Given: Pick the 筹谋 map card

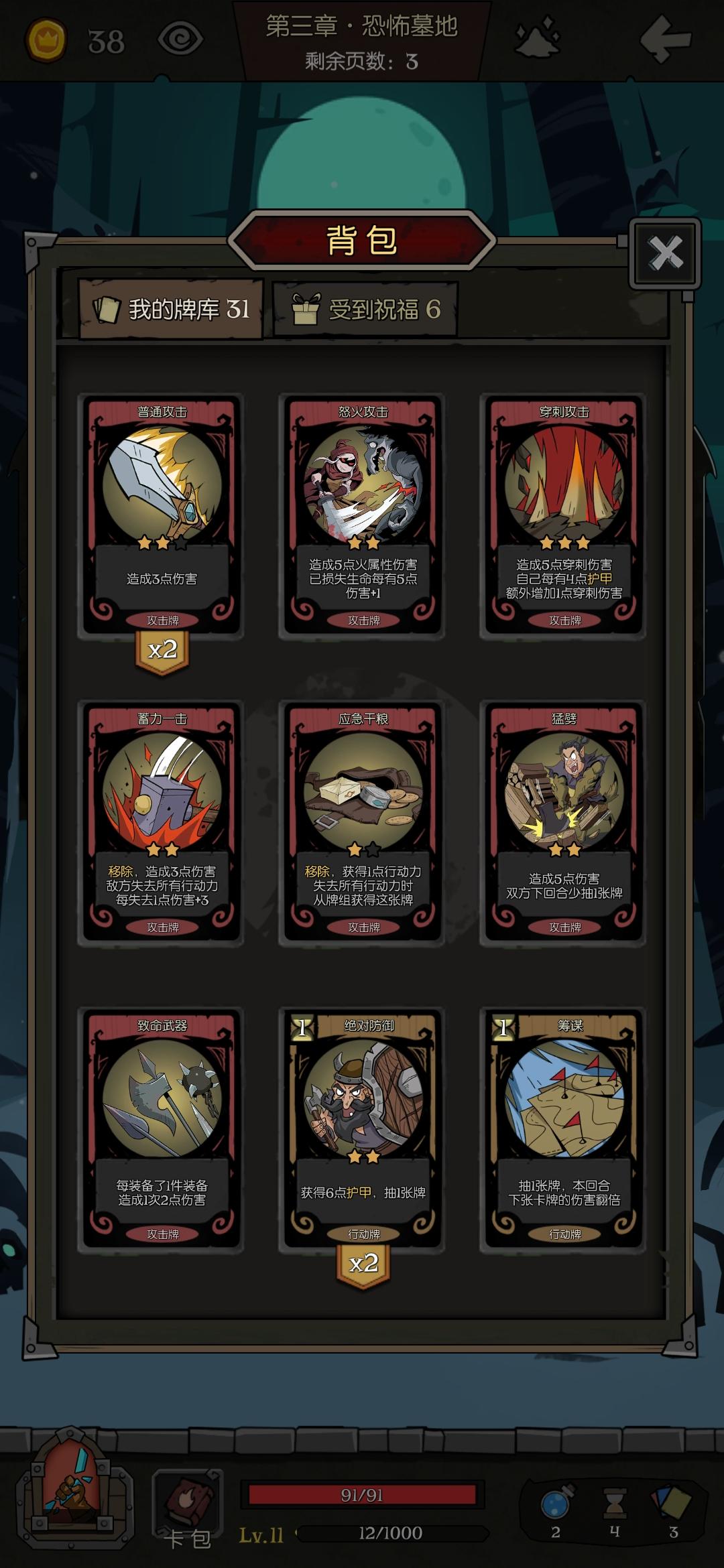Looking at the screenshot, I should click(564, 1128).
